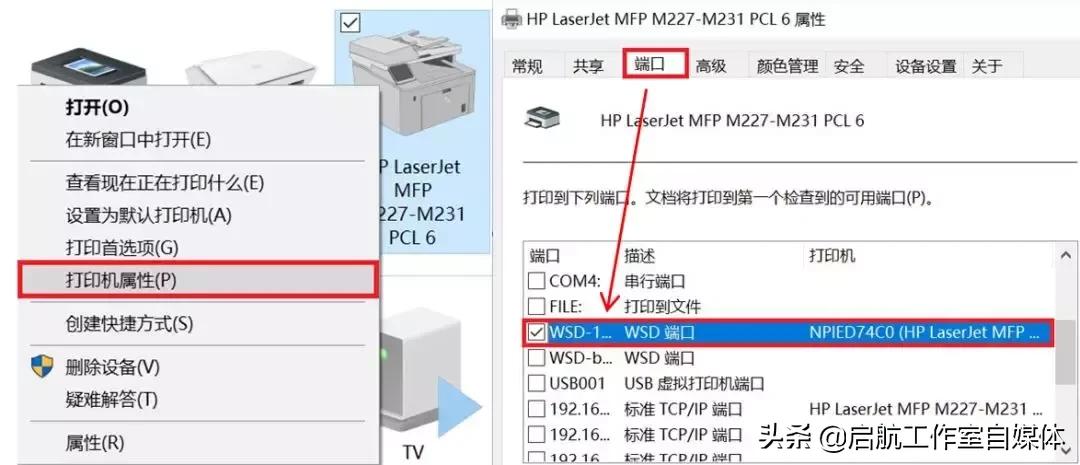Click the black-screen printer device icon

[88, 68]
